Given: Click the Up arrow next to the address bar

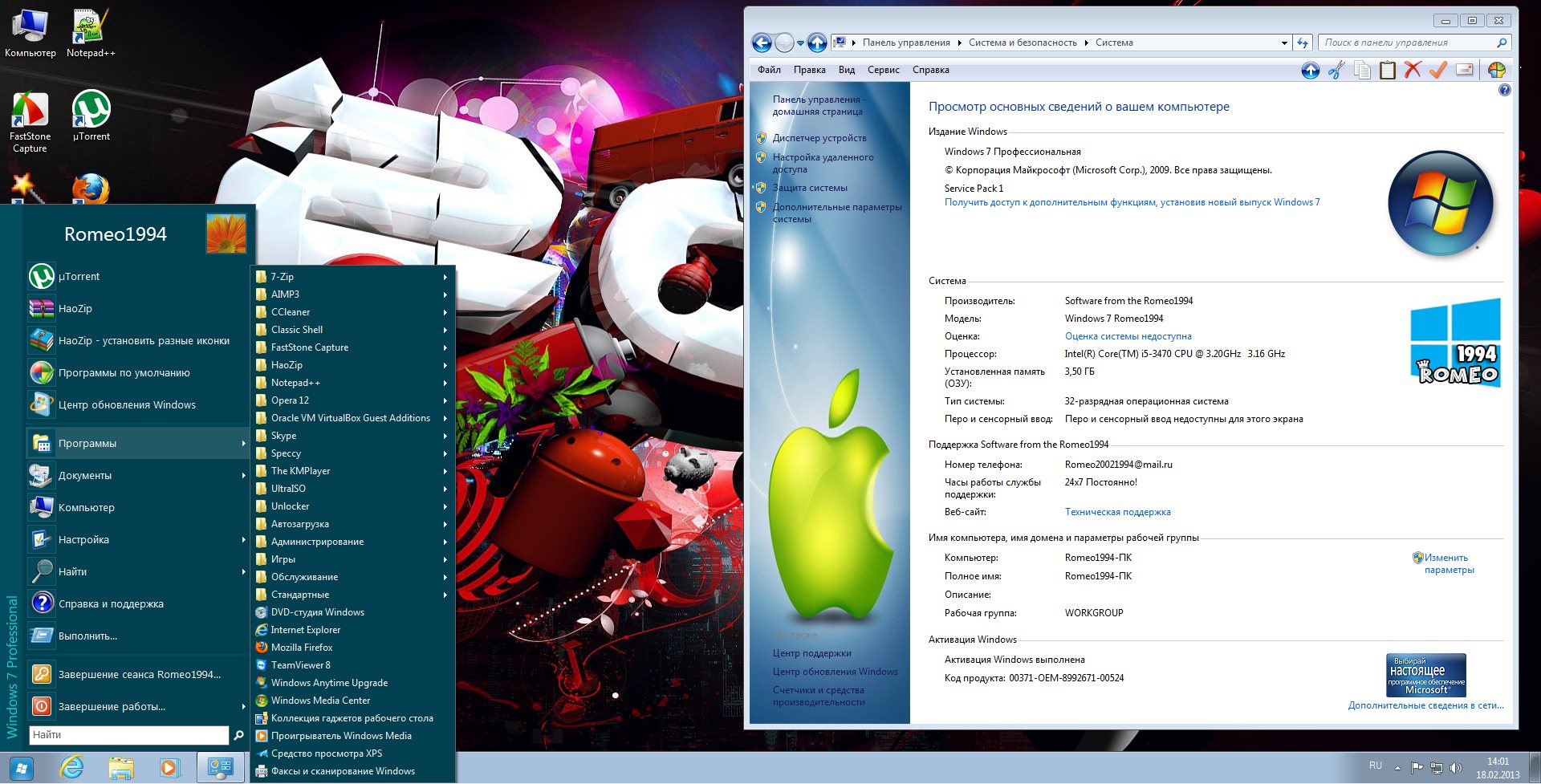Looking at the screenshot, I should [x=817, y=43].
